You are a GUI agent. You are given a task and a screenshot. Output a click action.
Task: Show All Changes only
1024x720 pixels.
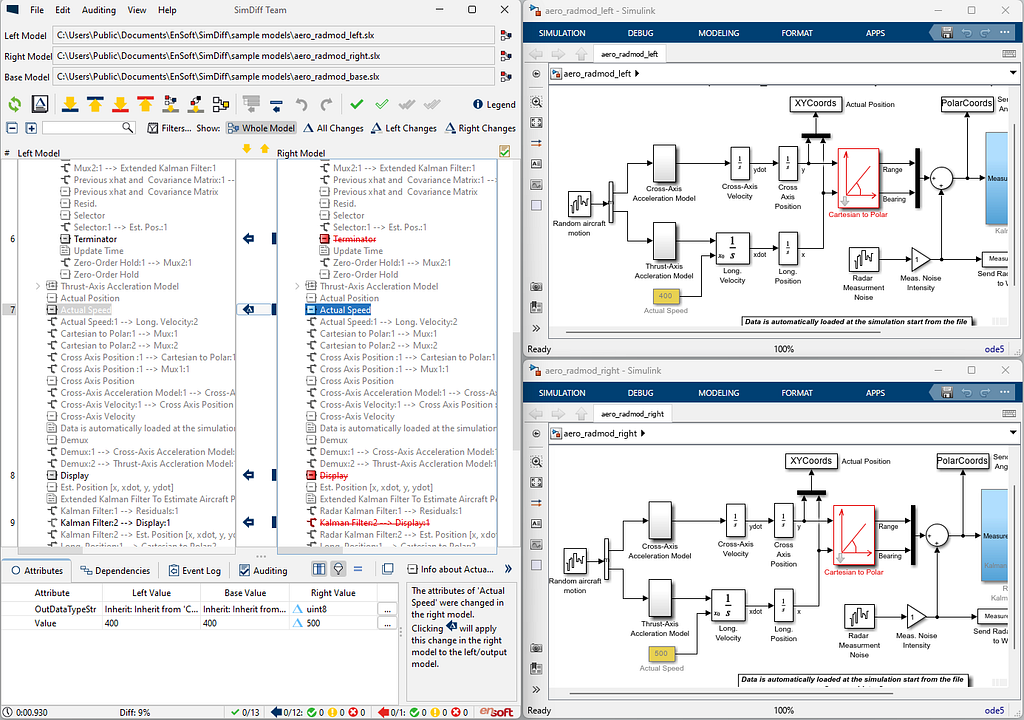click(x=333, y=128)
